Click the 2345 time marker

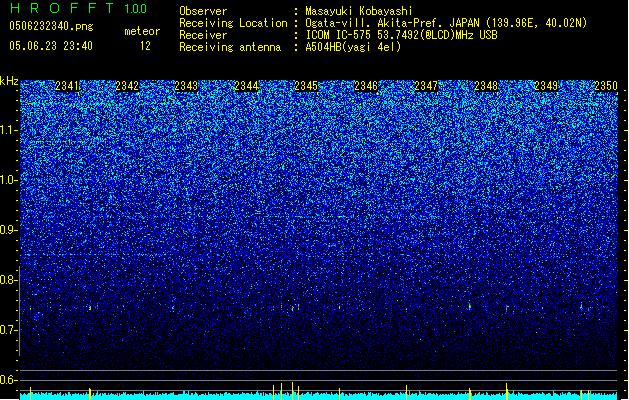(x=306, y=86)
